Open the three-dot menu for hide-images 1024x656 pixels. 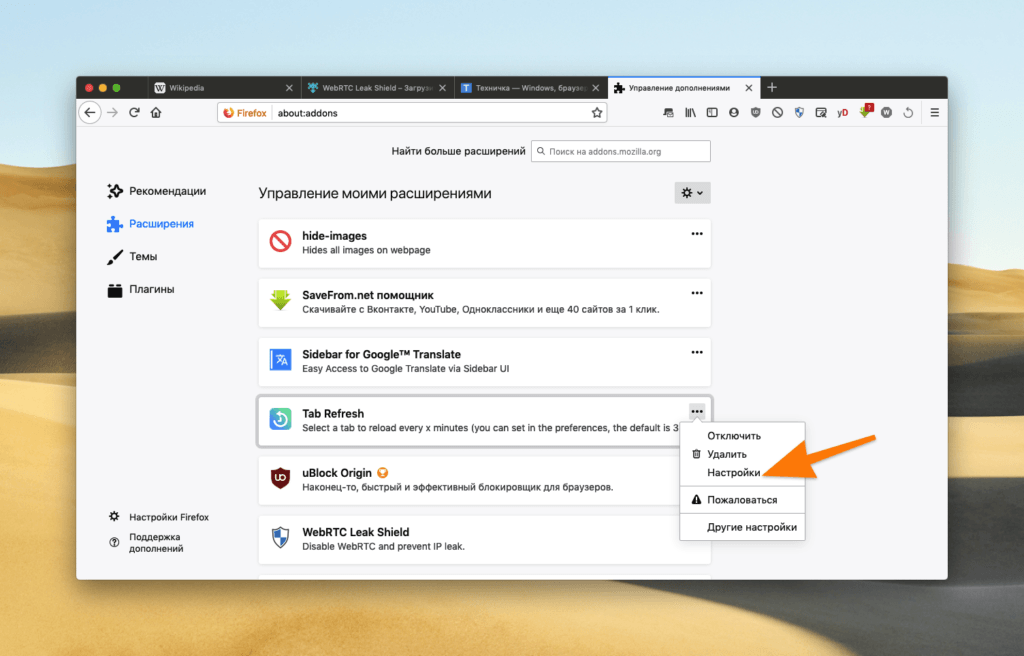[x=697, y=234]
